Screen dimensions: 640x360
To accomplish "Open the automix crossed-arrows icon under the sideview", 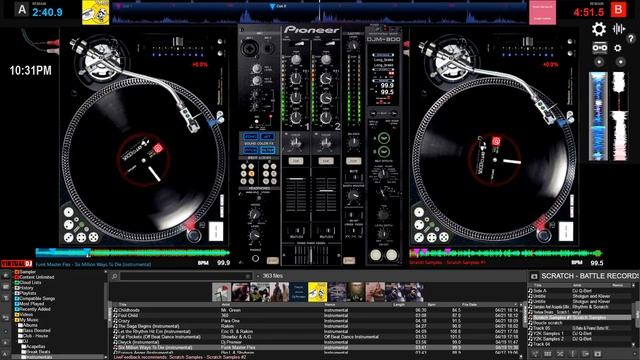I will 560,354.
